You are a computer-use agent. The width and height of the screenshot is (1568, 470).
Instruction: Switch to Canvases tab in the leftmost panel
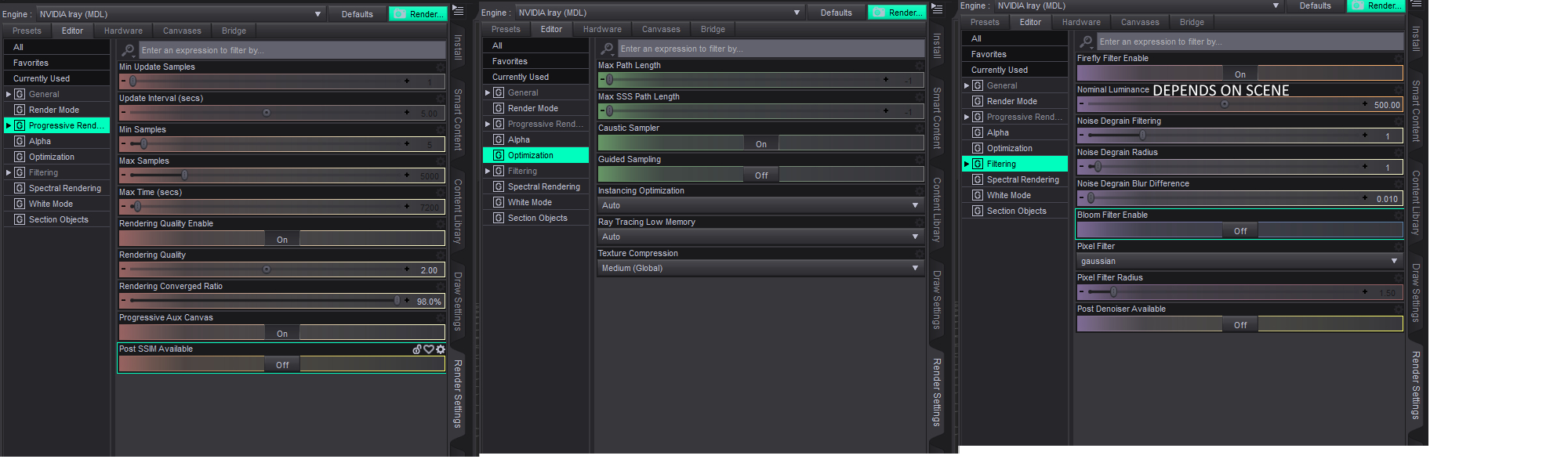point(182,31)
